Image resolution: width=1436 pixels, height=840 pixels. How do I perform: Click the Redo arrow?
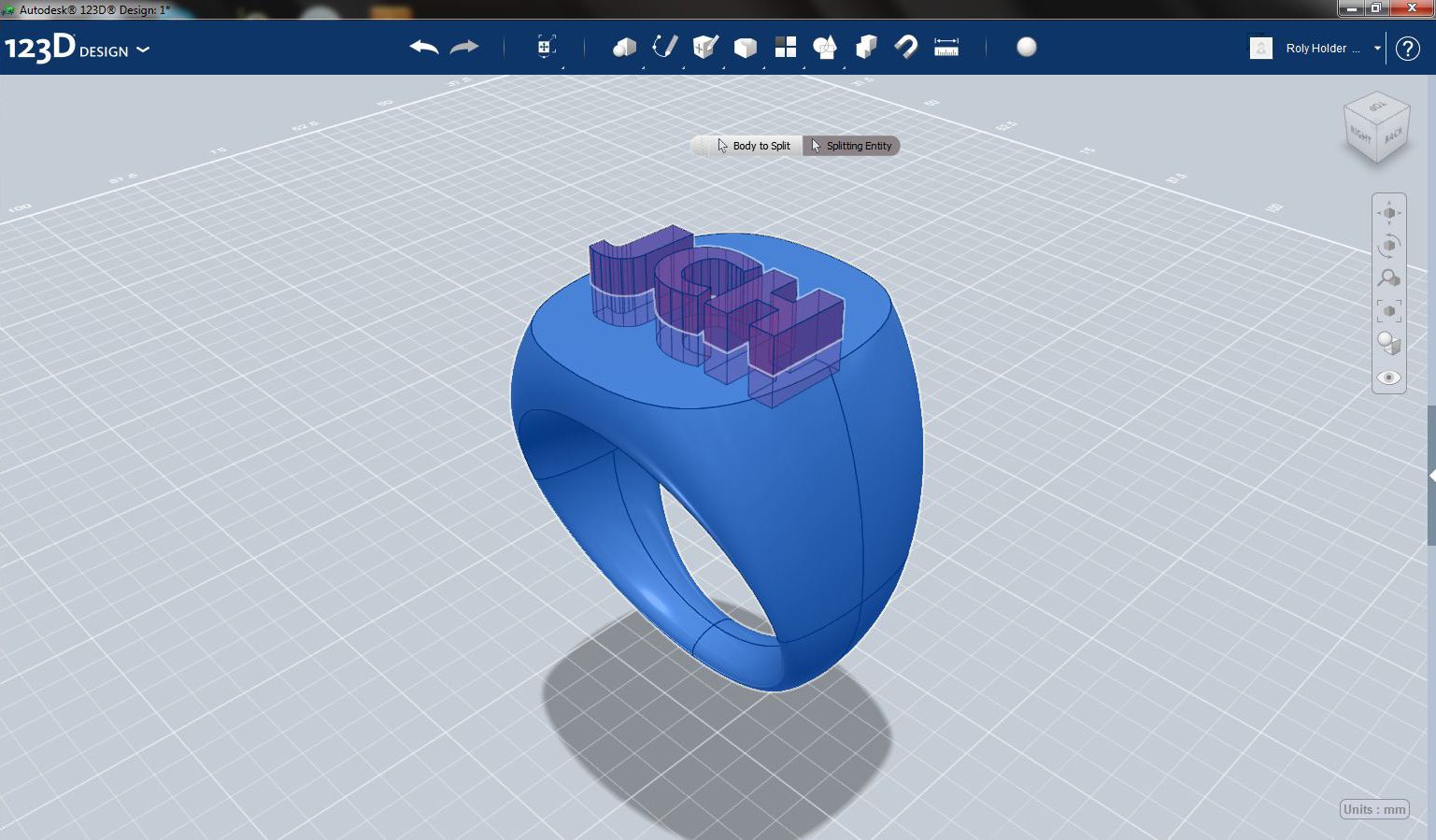[463, 46]
